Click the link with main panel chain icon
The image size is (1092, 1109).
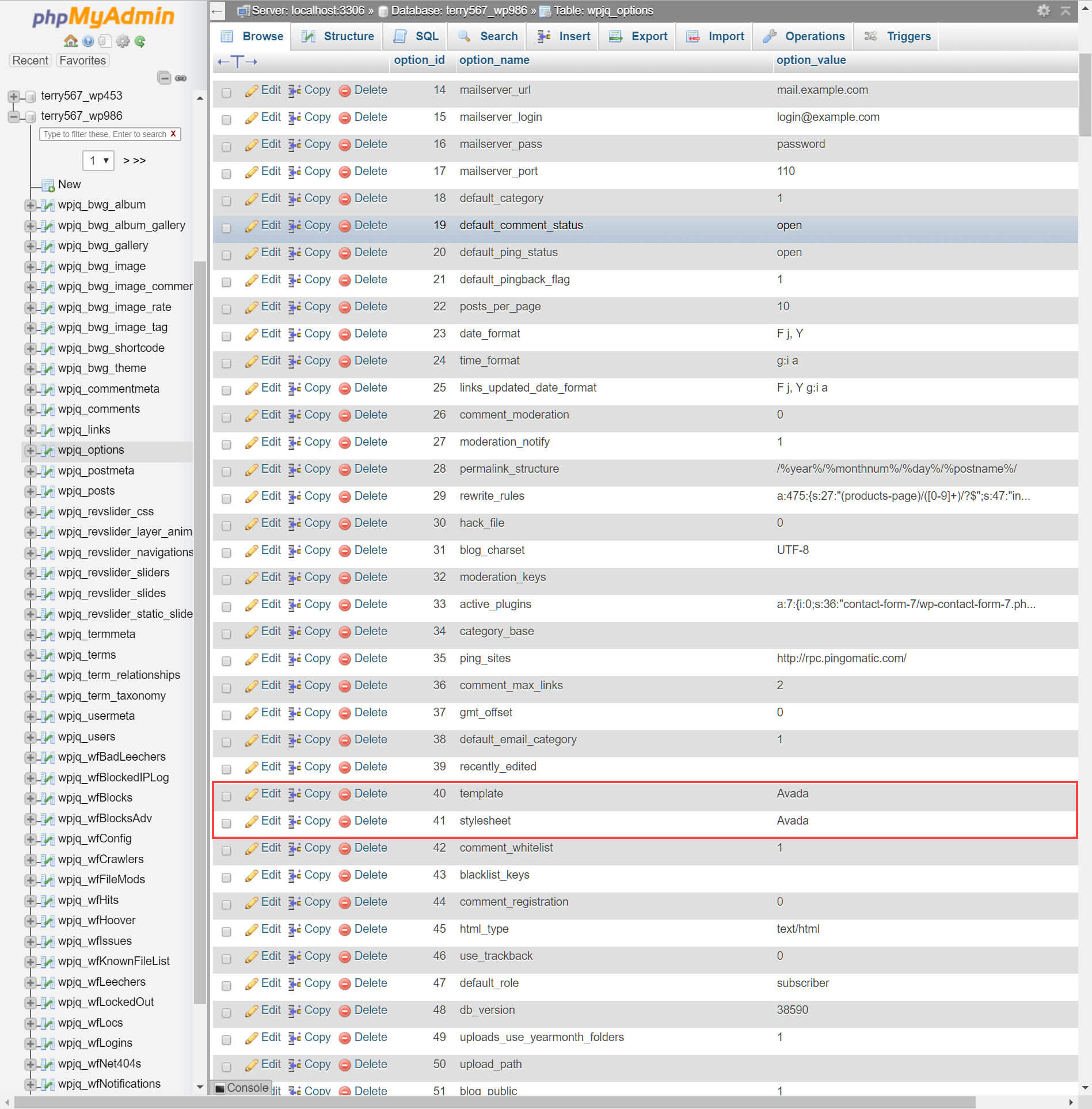click(x=181, y=78)
